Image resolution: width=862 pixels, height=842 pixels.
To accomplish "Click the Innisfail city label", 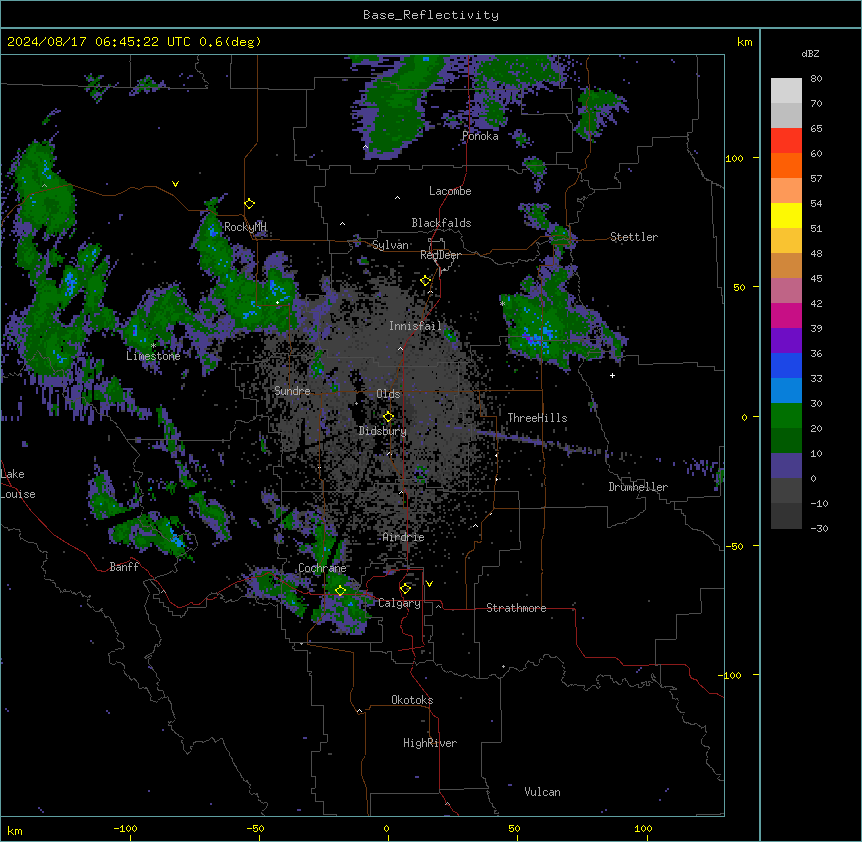I will (x=416, y=326).
